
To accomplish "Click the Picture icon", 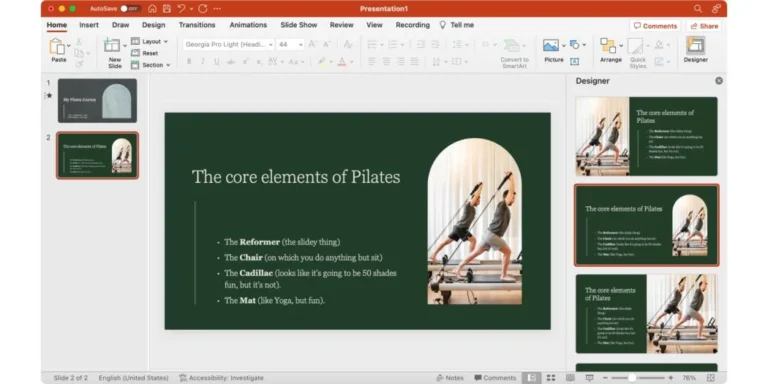I will click(551, 45).
